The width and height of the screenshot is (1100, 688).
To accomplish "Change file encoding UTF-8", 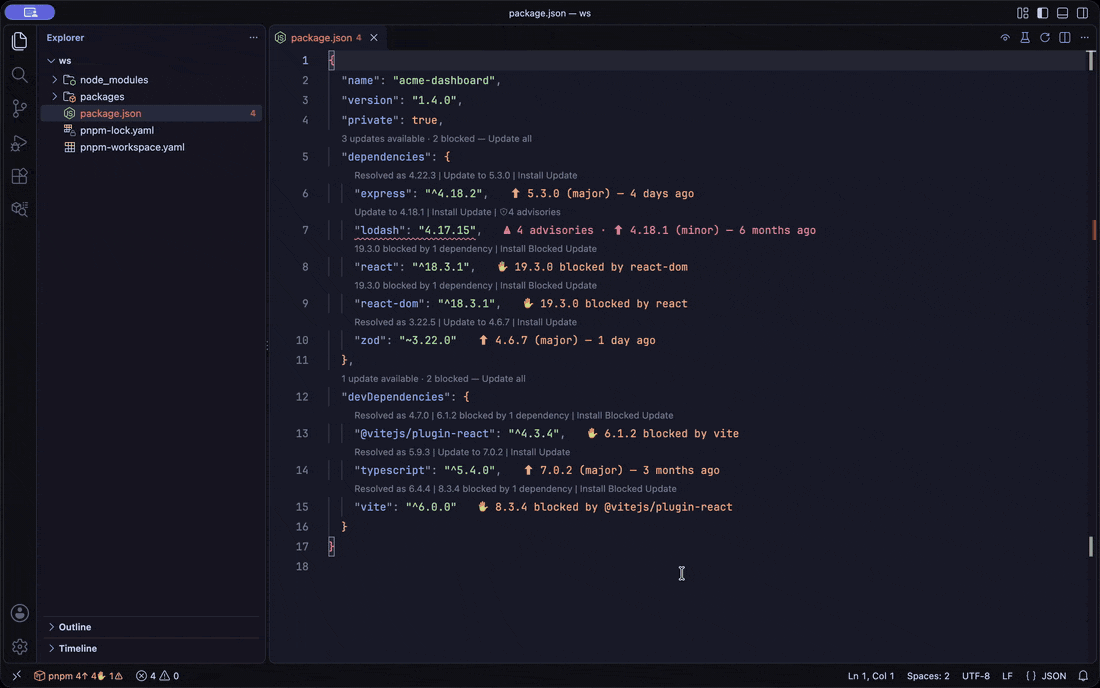I will pos(975,676).
